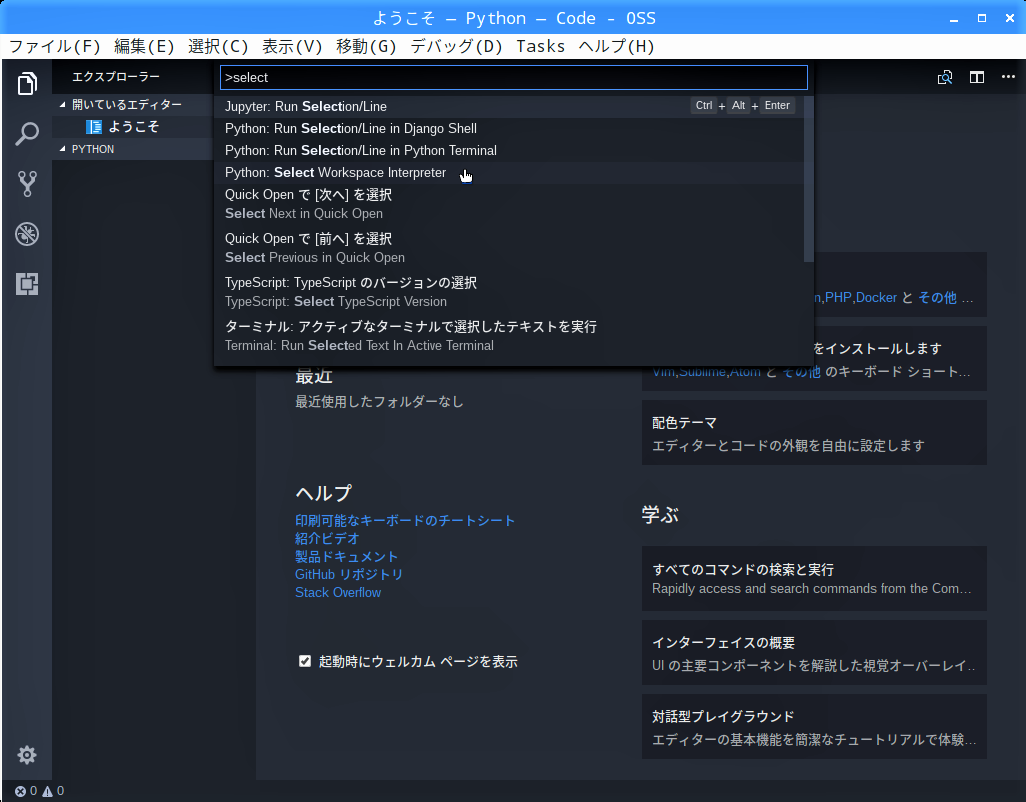Collapse the PYTHON folder section
Image resolution: width=1026 pixels, height=802 pixels.
63,149
